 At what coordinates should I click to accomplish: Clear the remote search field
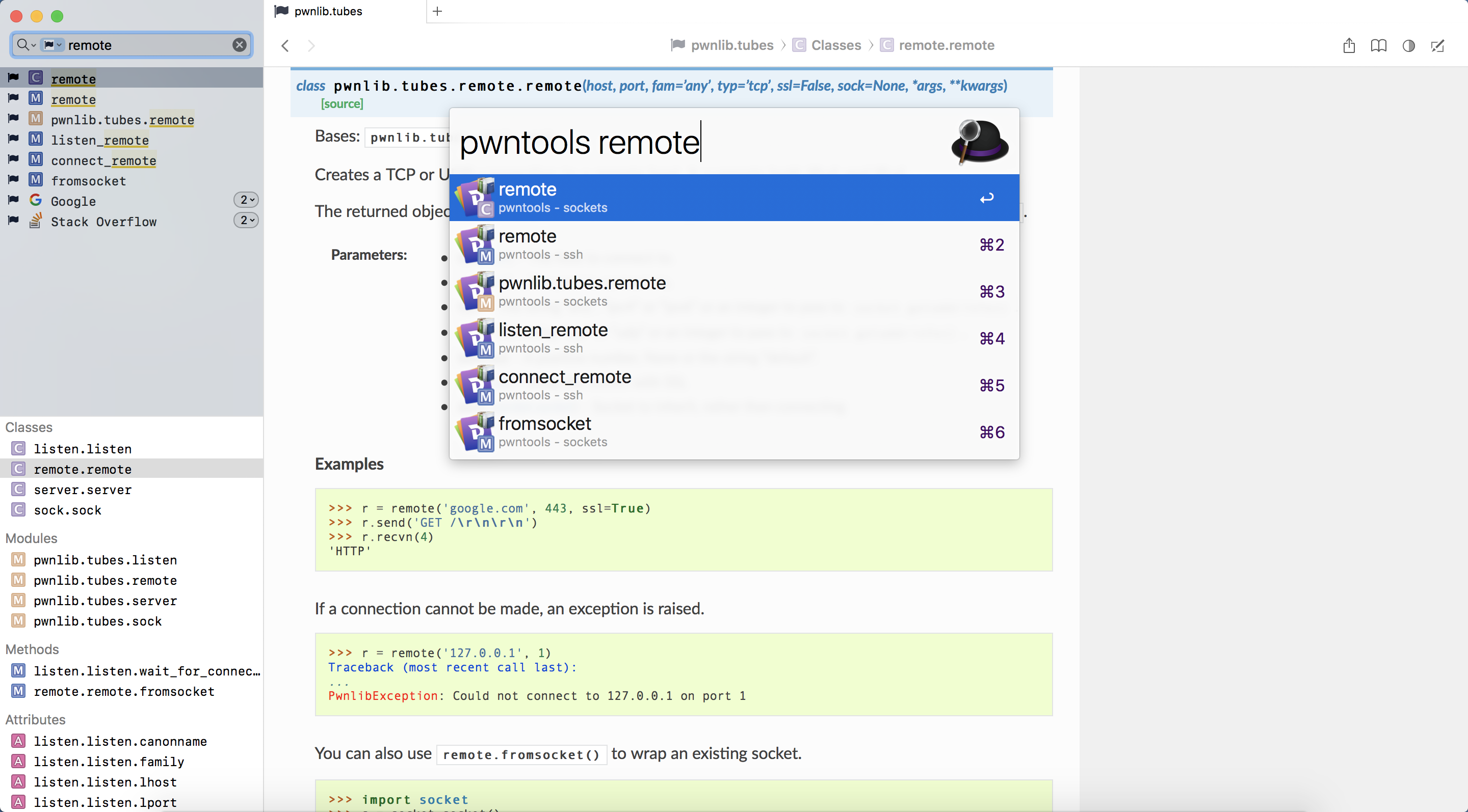tap(240, 45)
